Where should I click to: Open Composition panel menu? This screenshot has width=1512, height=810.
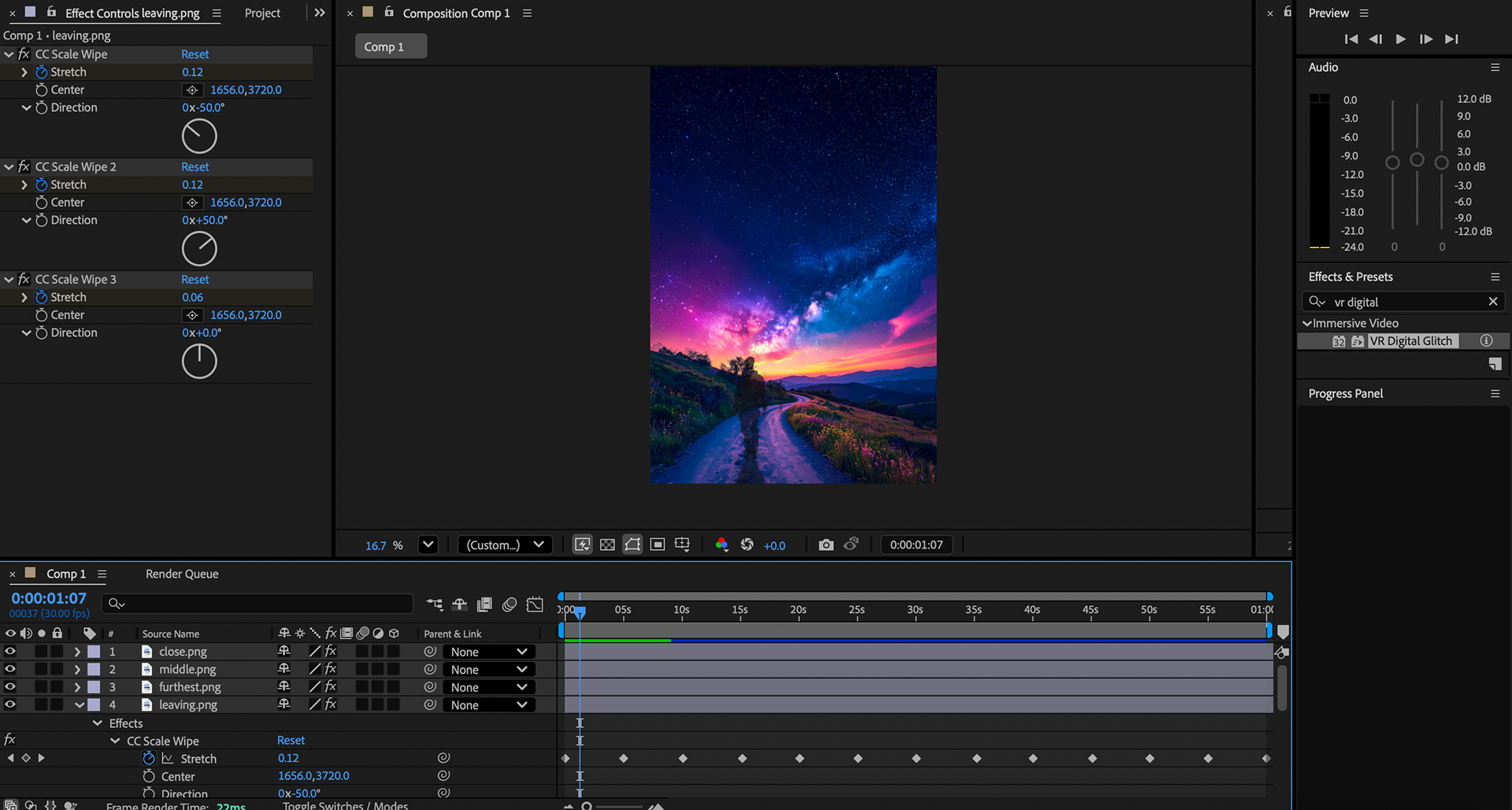[x=527, y=13]
